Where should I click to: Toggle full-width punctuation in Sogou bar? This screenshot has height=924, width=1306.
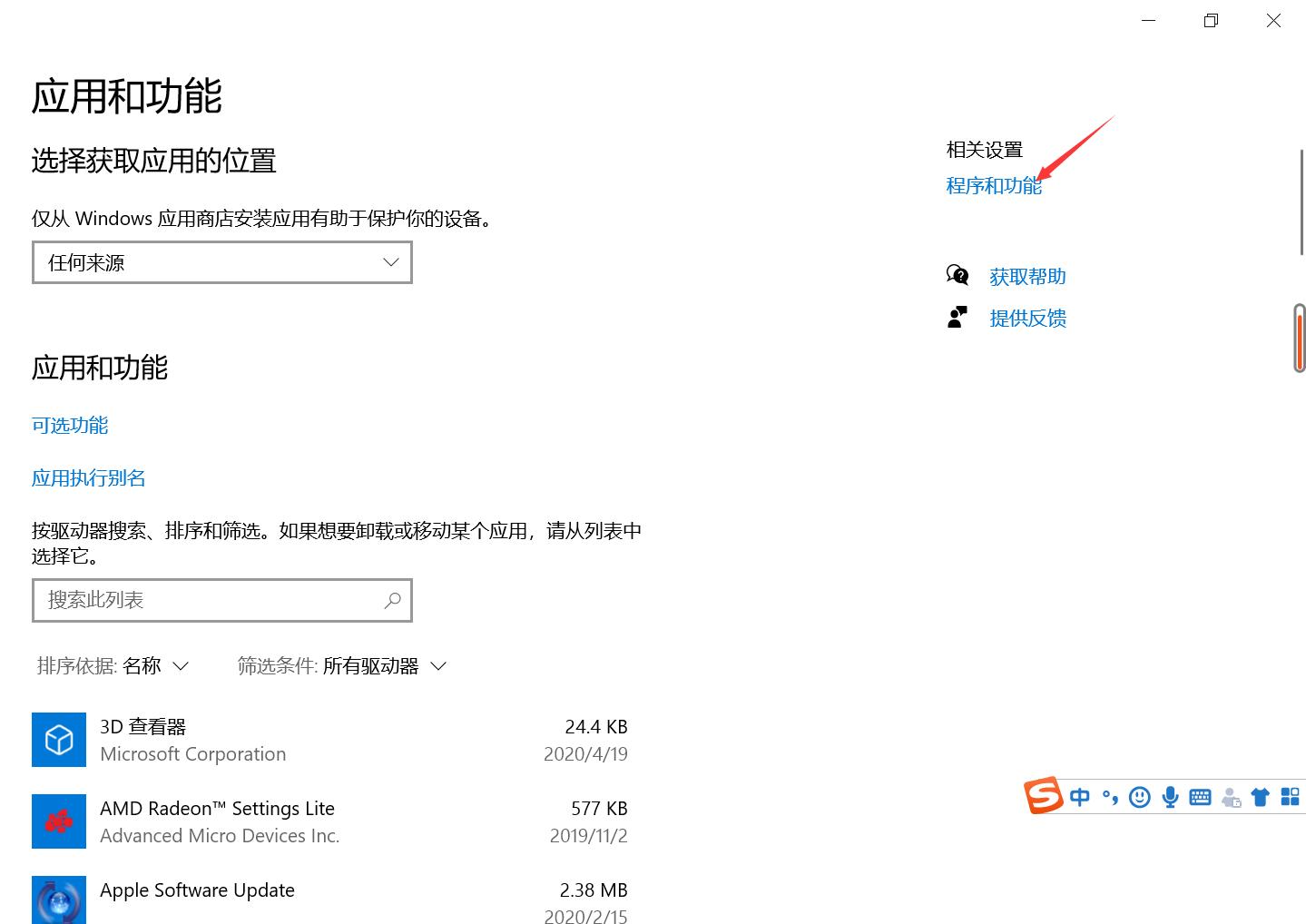pyautogui.click(x=1109, y=796)
